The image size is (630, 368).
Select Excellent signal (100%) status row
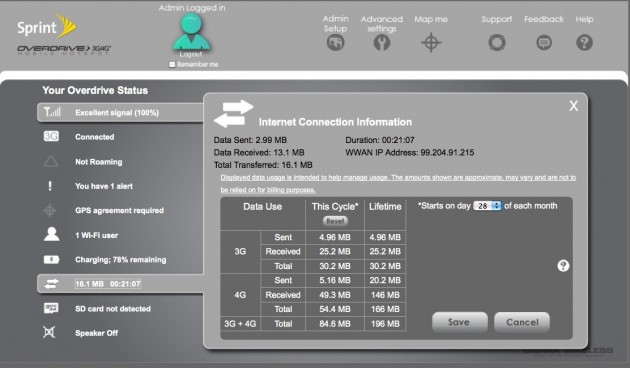click(121, 112)
